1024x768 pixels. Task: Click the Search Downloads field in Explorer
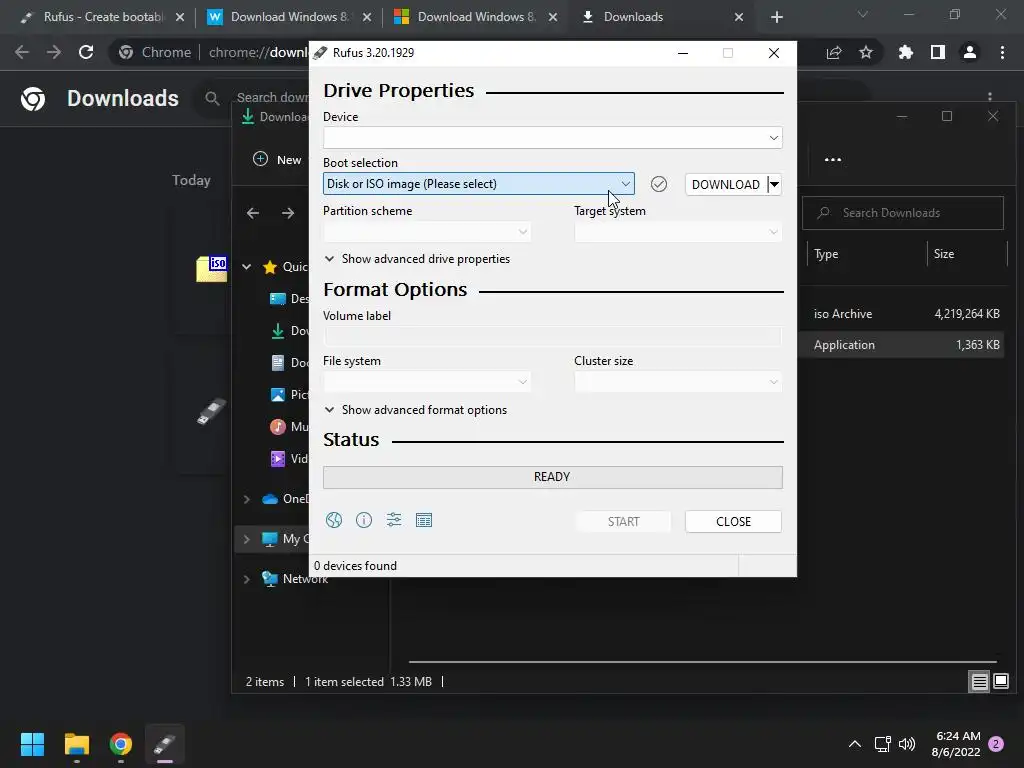point(903,213)
